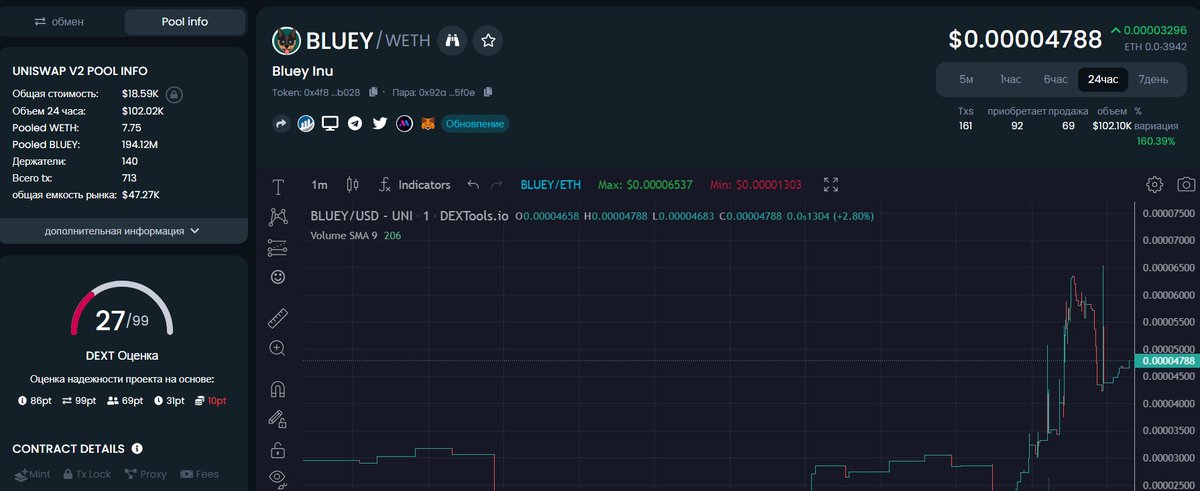This screenshot has height=491, width=1200.
Task: Click the 31pt clock score
Action: 169,401
